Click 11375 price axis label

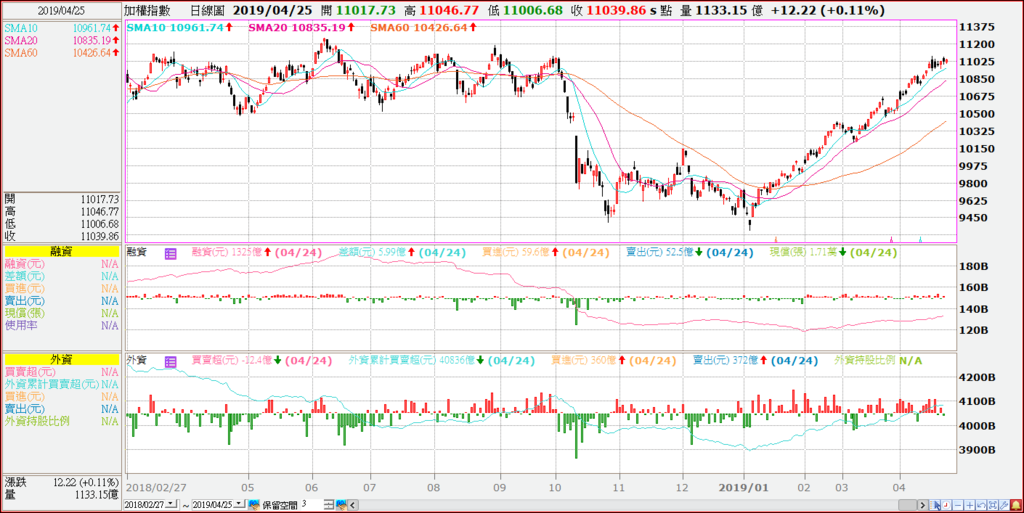(976, 27)
